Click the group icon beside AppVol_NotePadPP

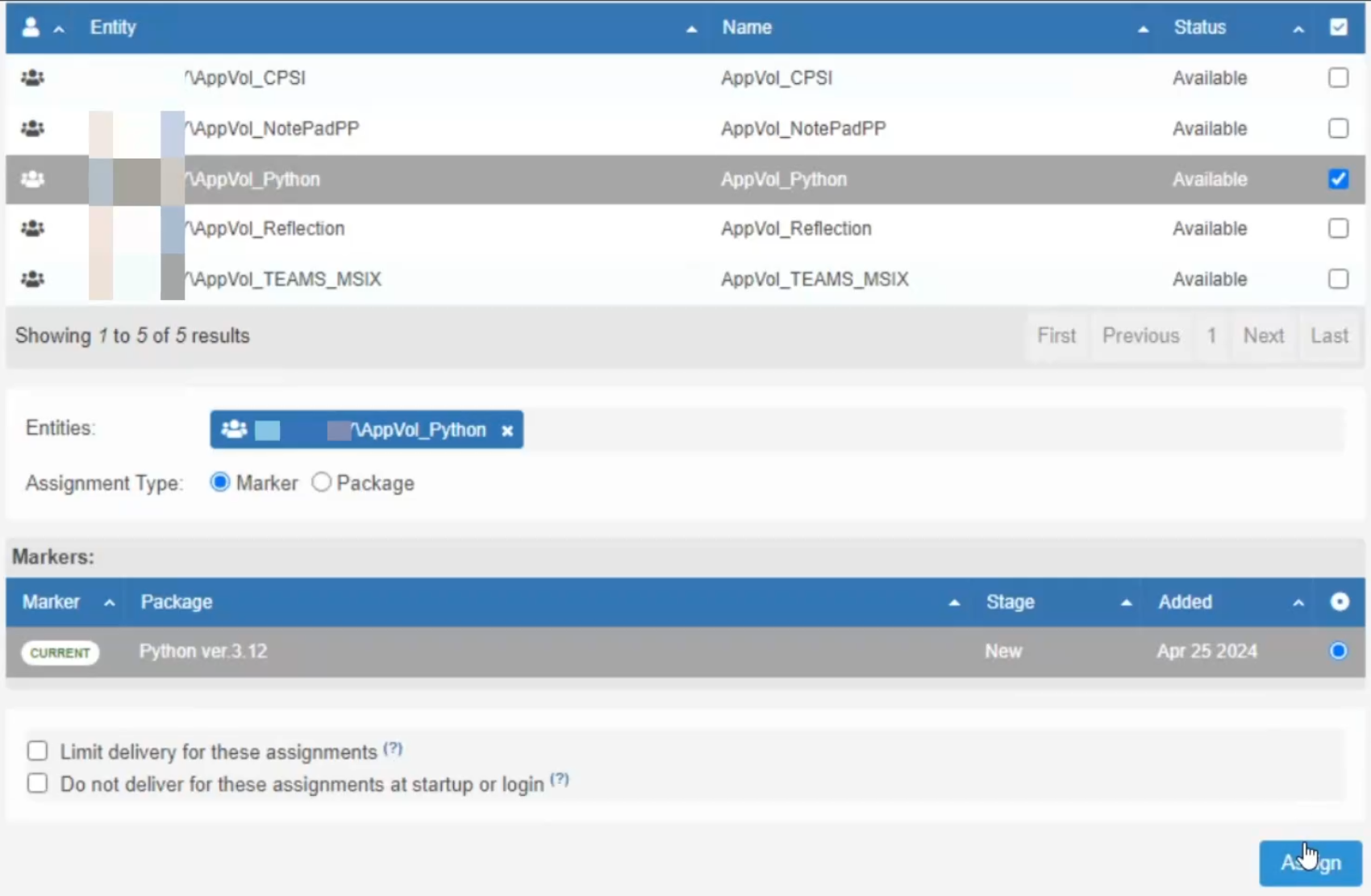tap(32, 128)
